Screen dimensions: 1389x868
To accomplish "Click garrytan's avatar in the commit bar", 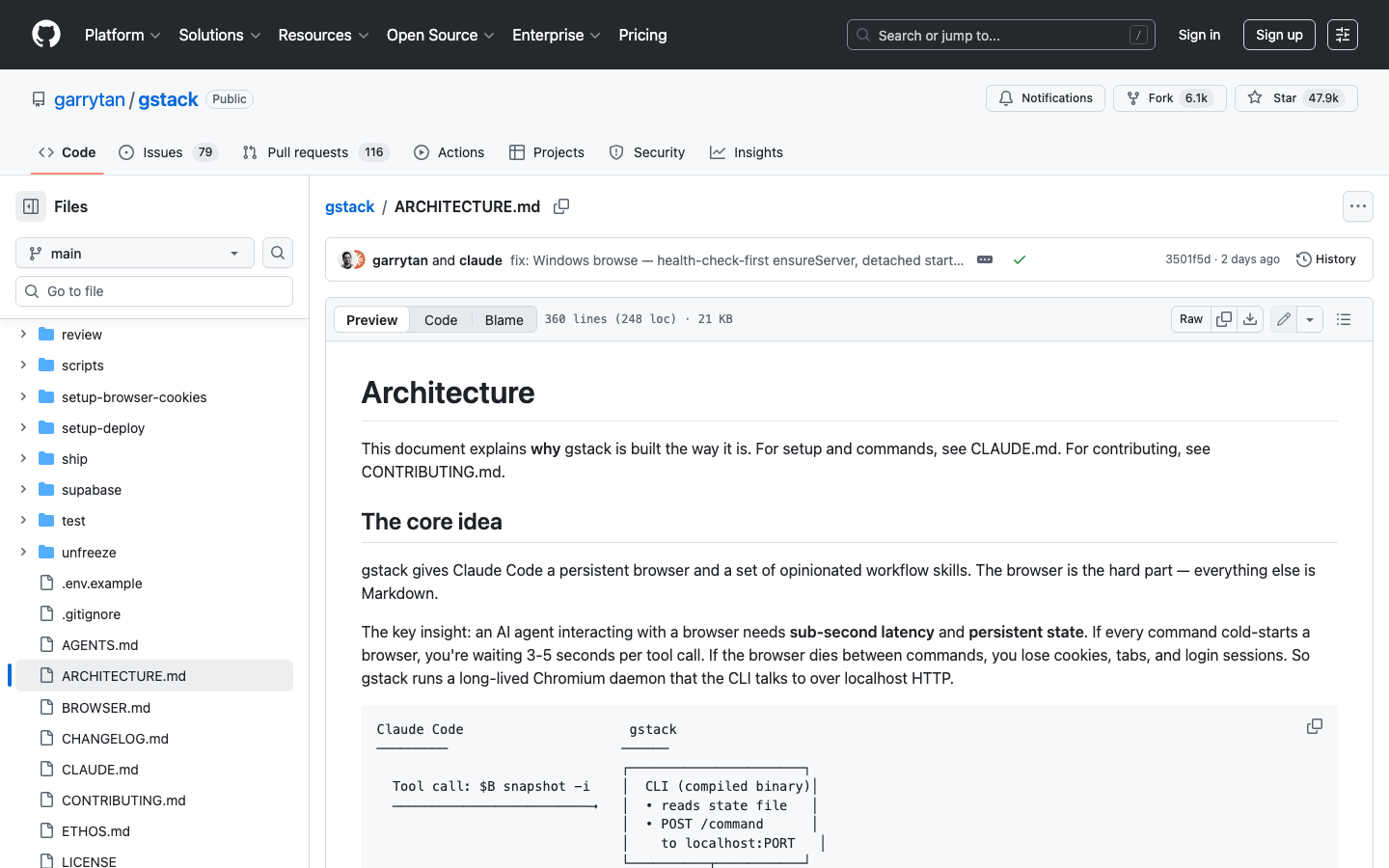I will pyautogui.click(x=347, y=259).
